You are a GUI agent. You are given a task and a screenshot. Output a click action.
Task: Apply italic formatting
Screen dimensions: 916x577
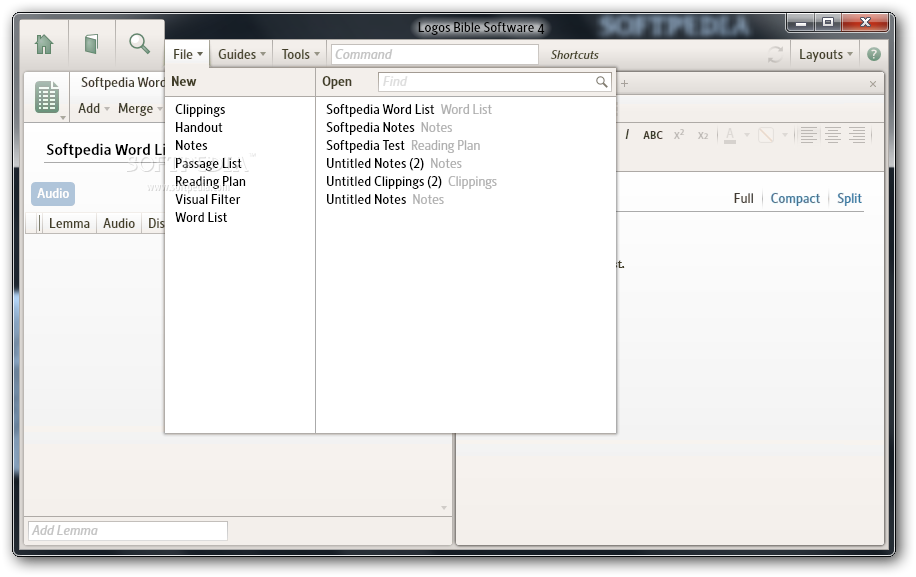click(627, 135)
